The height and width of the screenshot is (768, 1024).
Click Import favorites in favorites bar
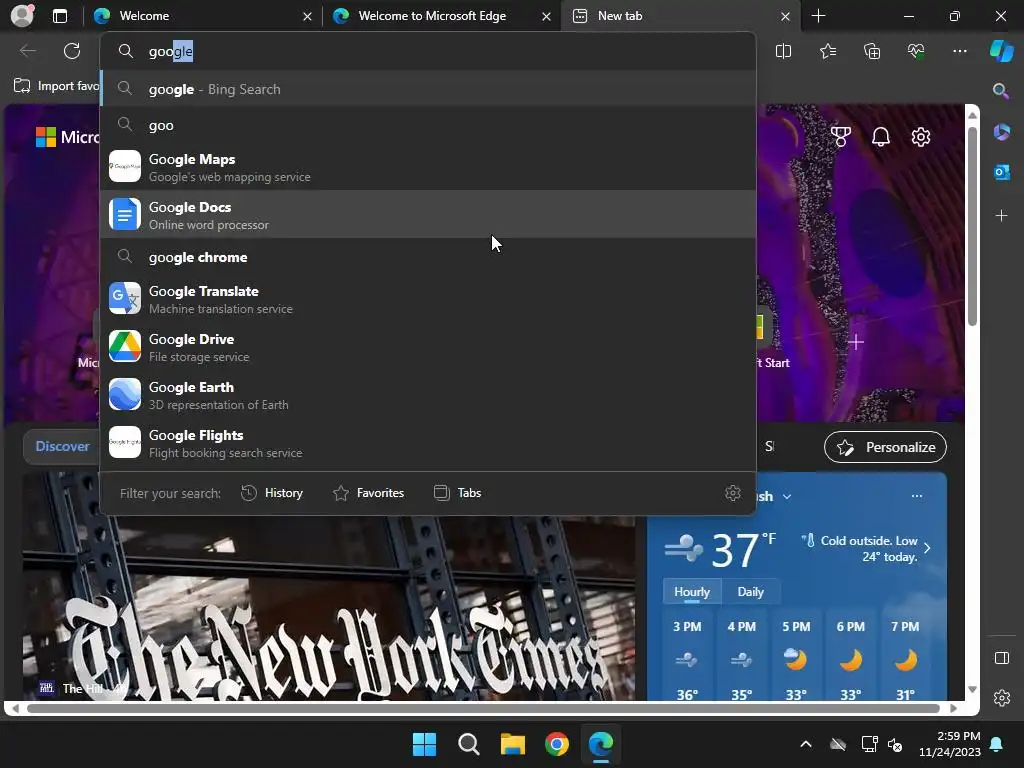coord(57,86)
